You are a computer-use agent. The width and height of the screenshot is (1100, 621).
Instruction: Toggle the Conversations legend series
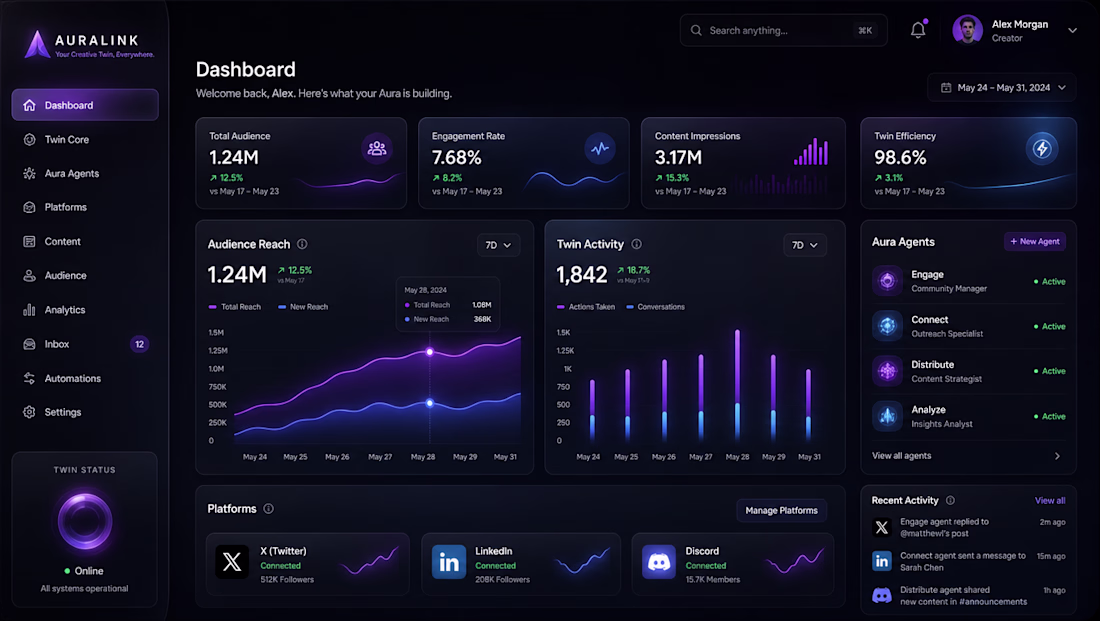coord(655,307)
